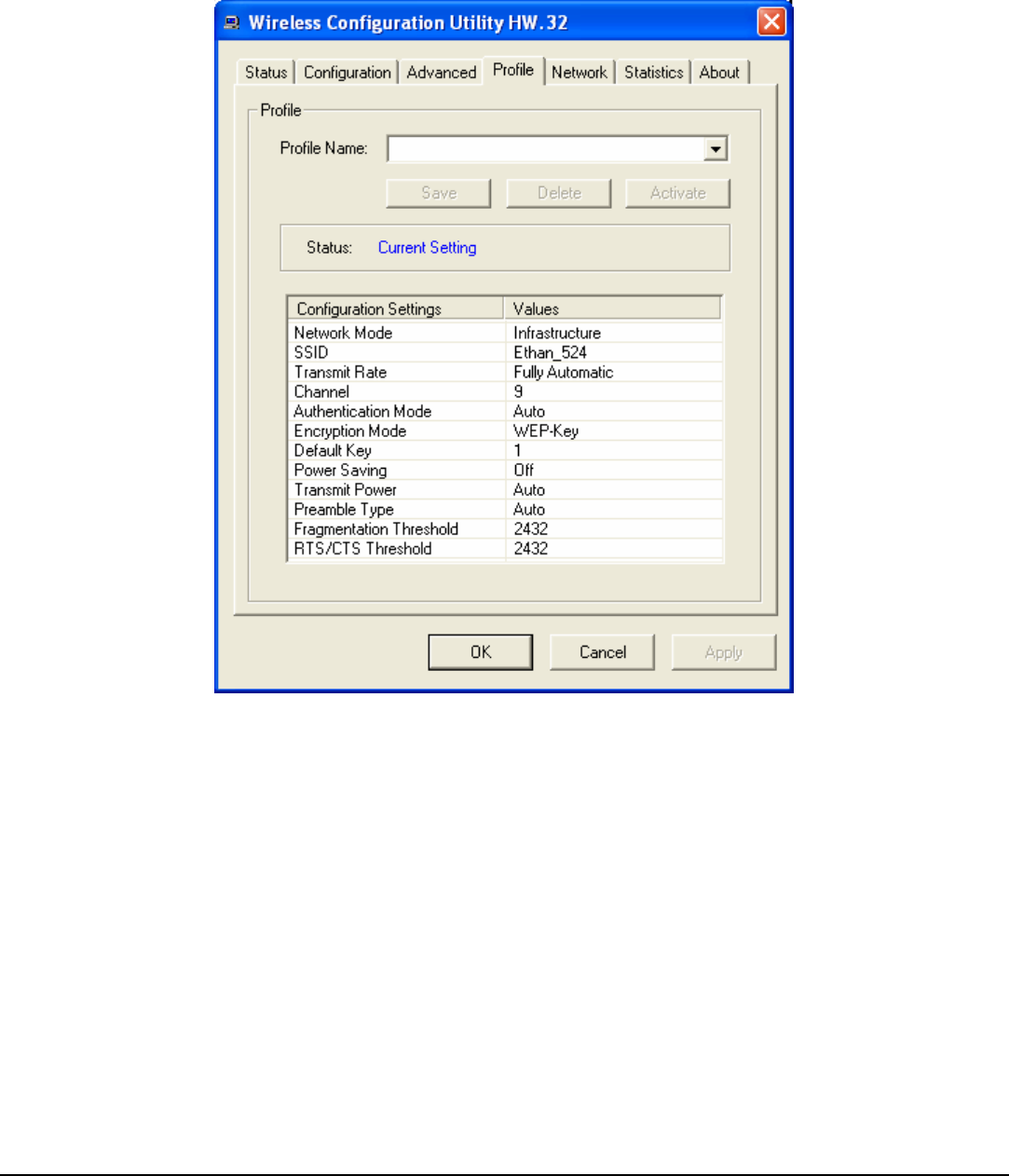The image size is (1009, 1176).
Task: Go to the Advanced tab
Action: click(x=442, y=73)
